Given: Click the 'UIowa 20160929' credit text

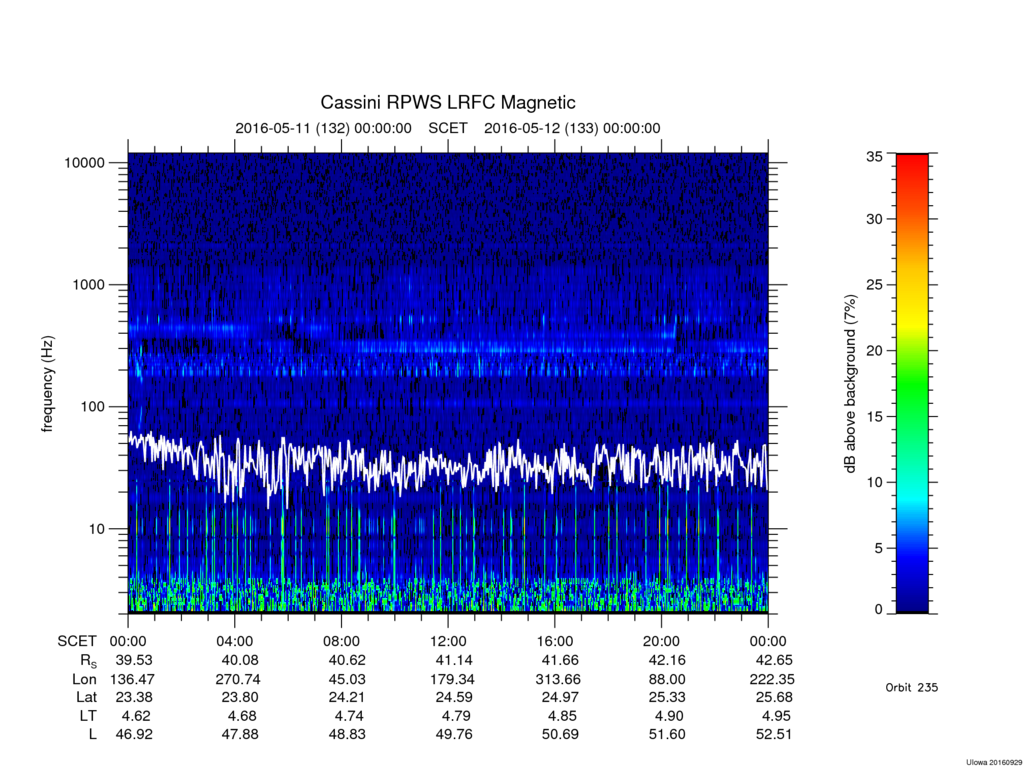Looking at the screenshot, I should 993,762.
